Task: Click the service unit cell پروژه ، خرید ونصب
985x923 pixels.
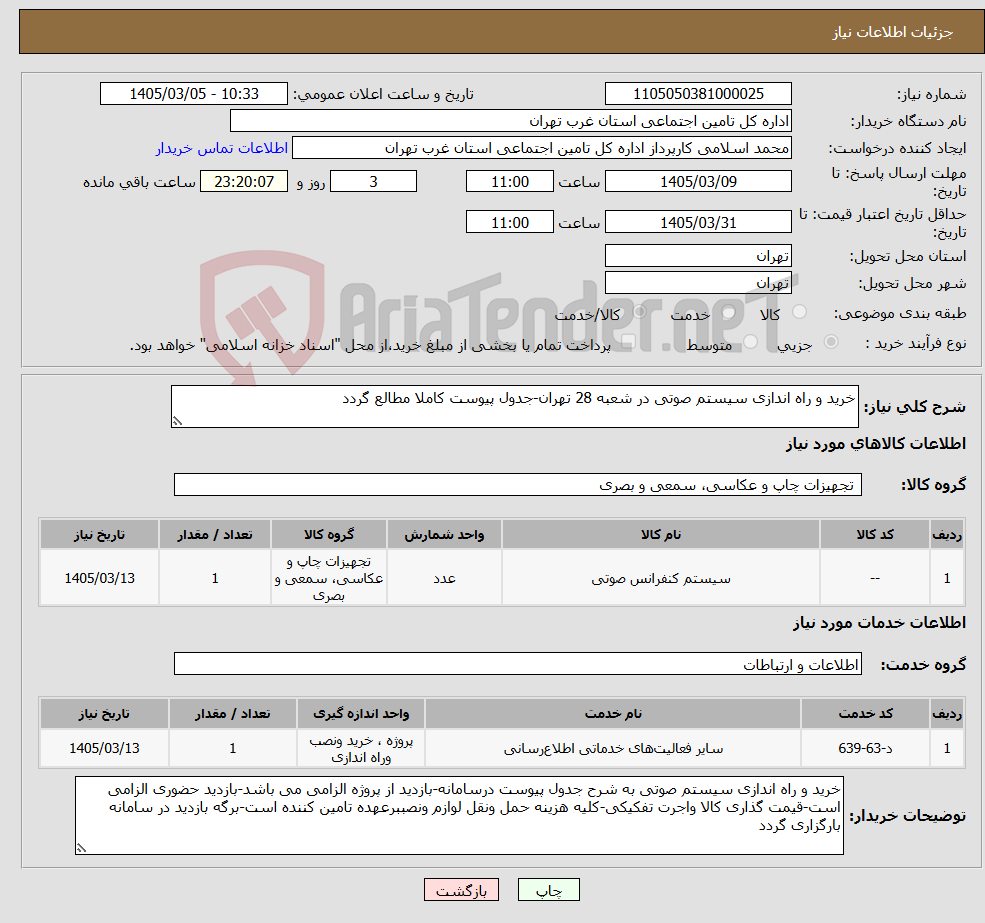Action: 361,748
